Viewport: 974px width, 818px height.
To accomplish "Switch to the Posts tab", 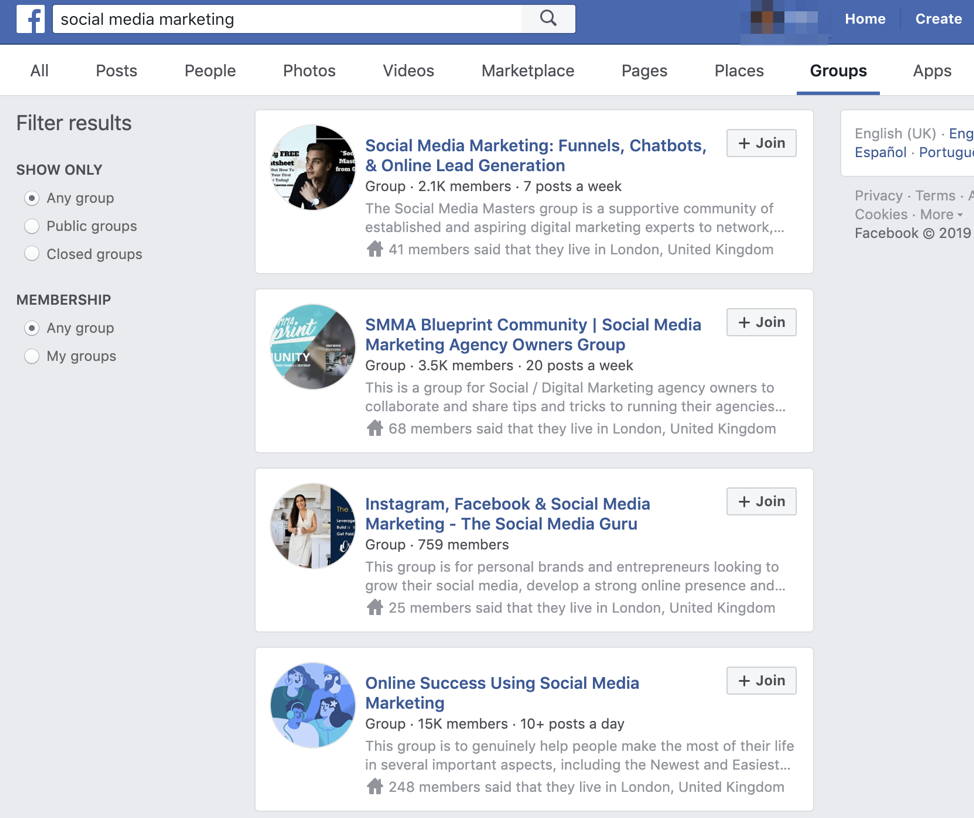I will point(116,71).
